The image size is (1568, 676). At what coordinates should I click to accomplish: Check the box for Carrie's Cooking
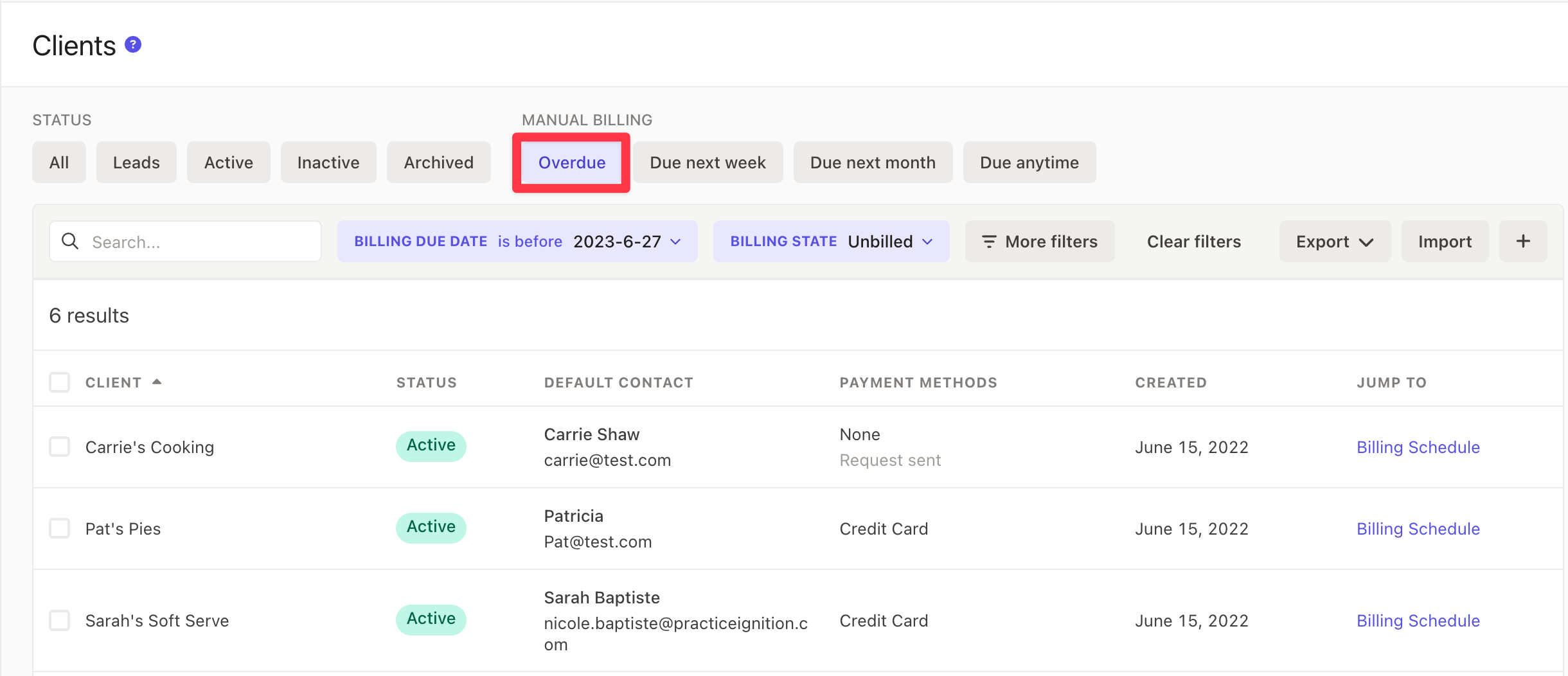(60, 447)
